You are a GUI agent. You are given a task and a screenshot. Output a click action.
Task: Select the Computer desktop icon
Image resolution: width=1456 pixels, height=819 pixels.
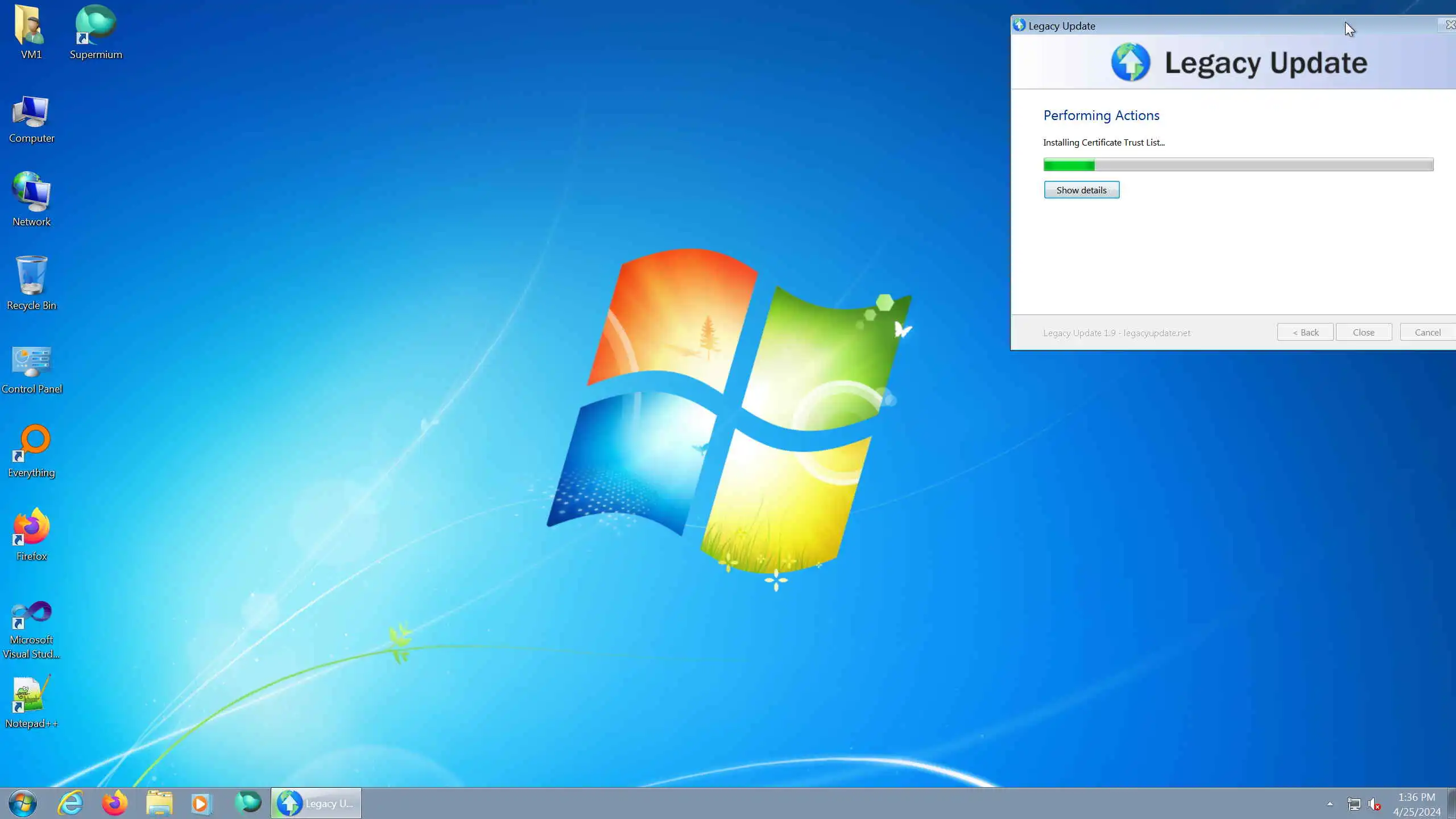pyautogui.click(x=31, y=111)
